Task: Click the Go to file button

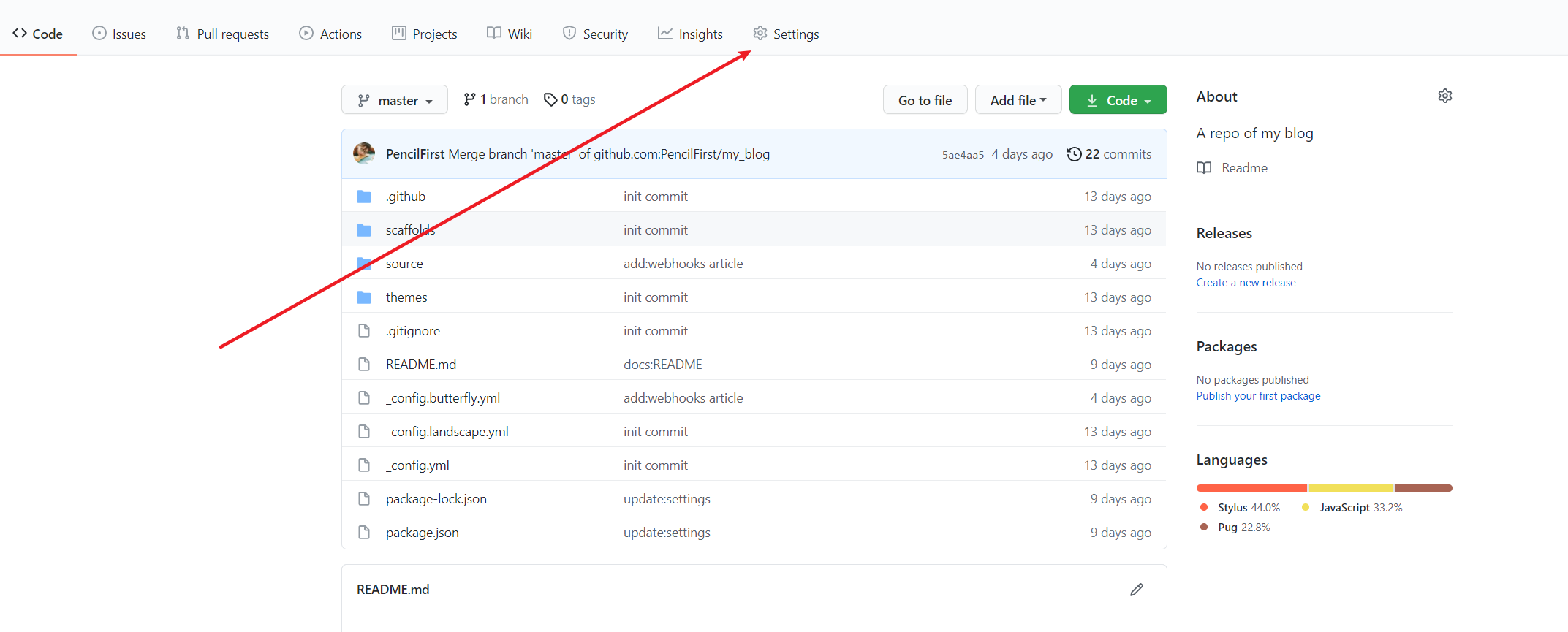Action: point(925,100)
